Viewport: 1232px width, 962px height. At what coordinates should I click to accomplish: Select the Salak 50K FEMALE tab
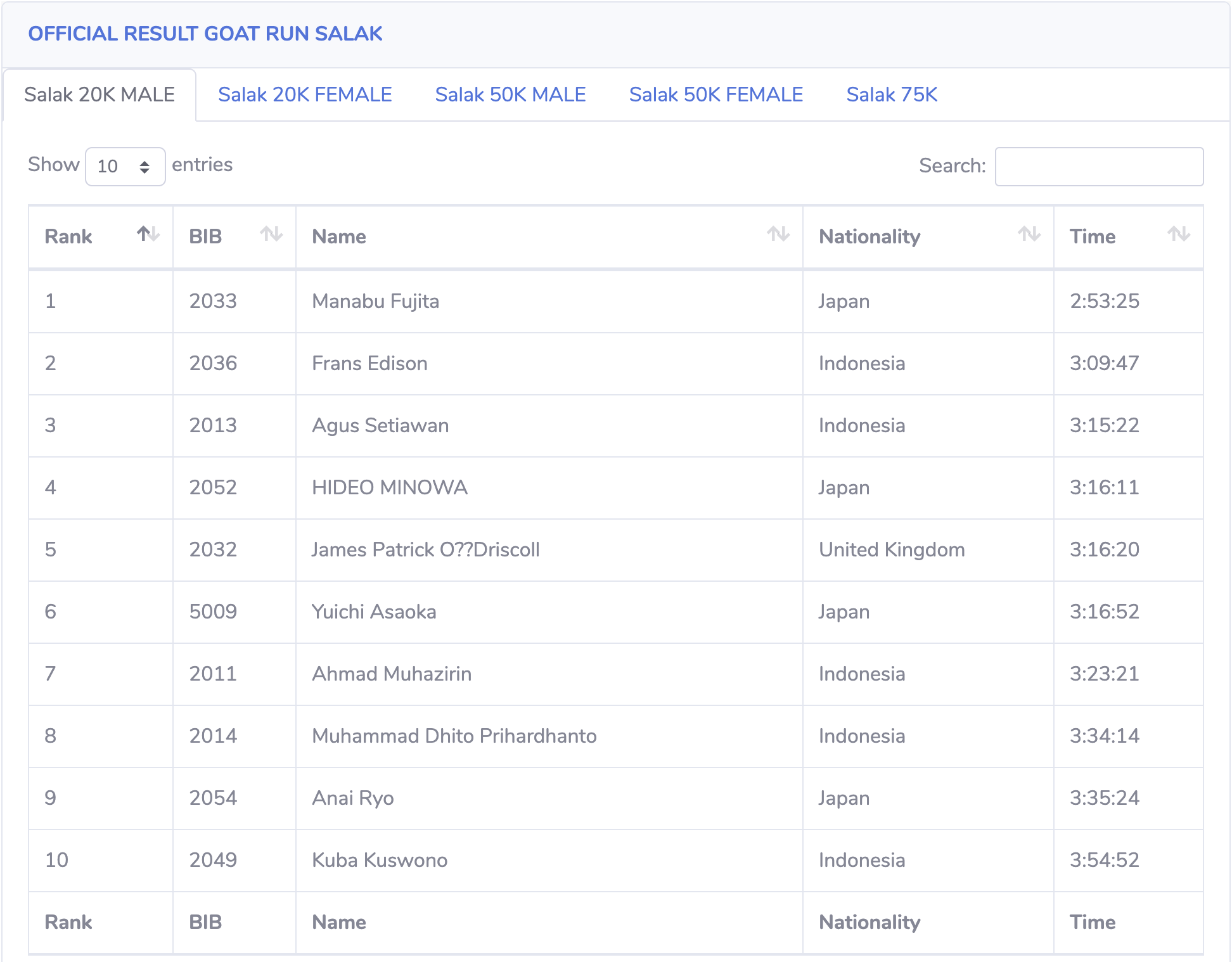click(715, 95)
